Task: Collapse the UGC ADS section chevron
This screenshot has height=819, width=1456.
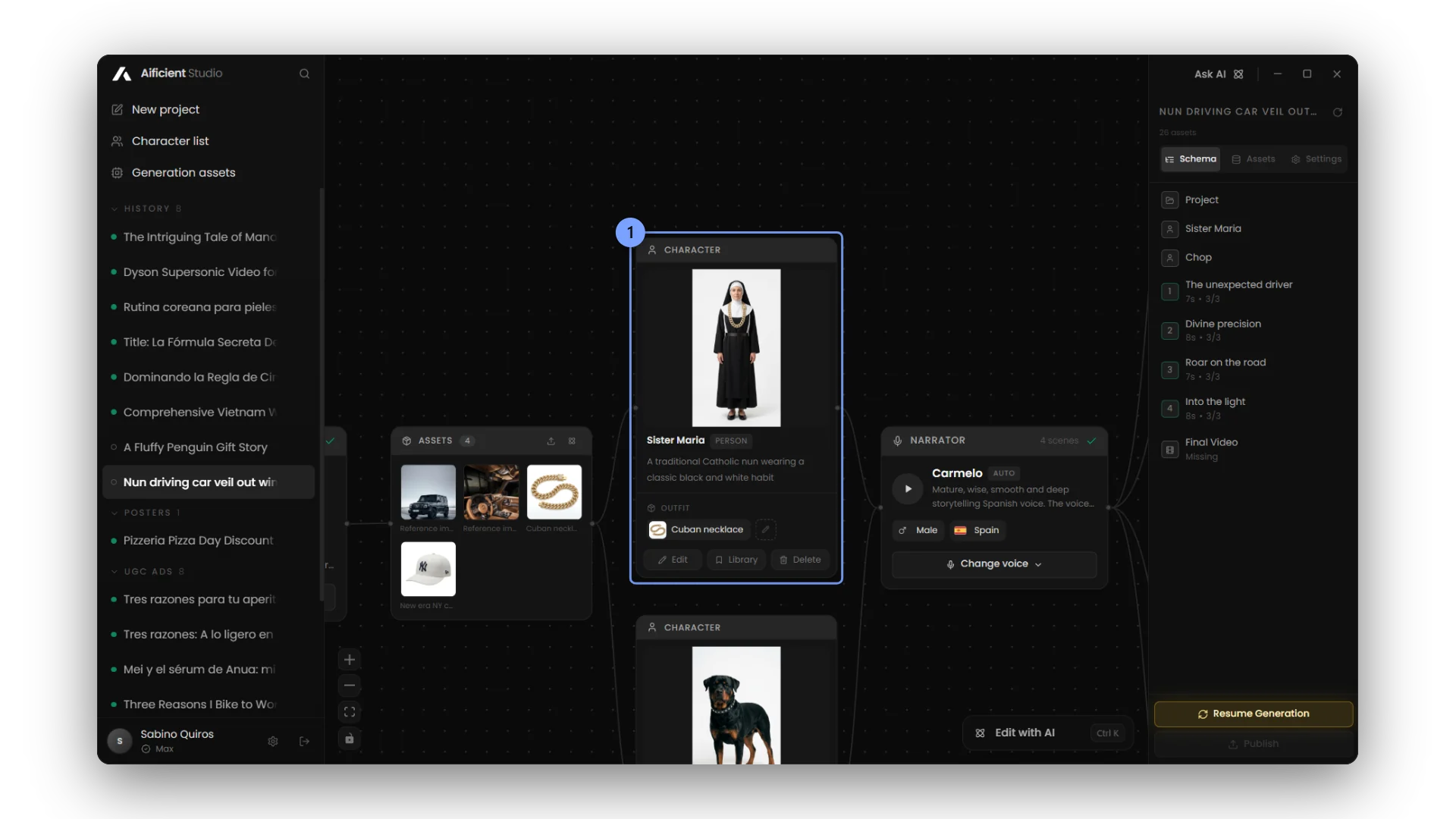Action: pos(115,572)
